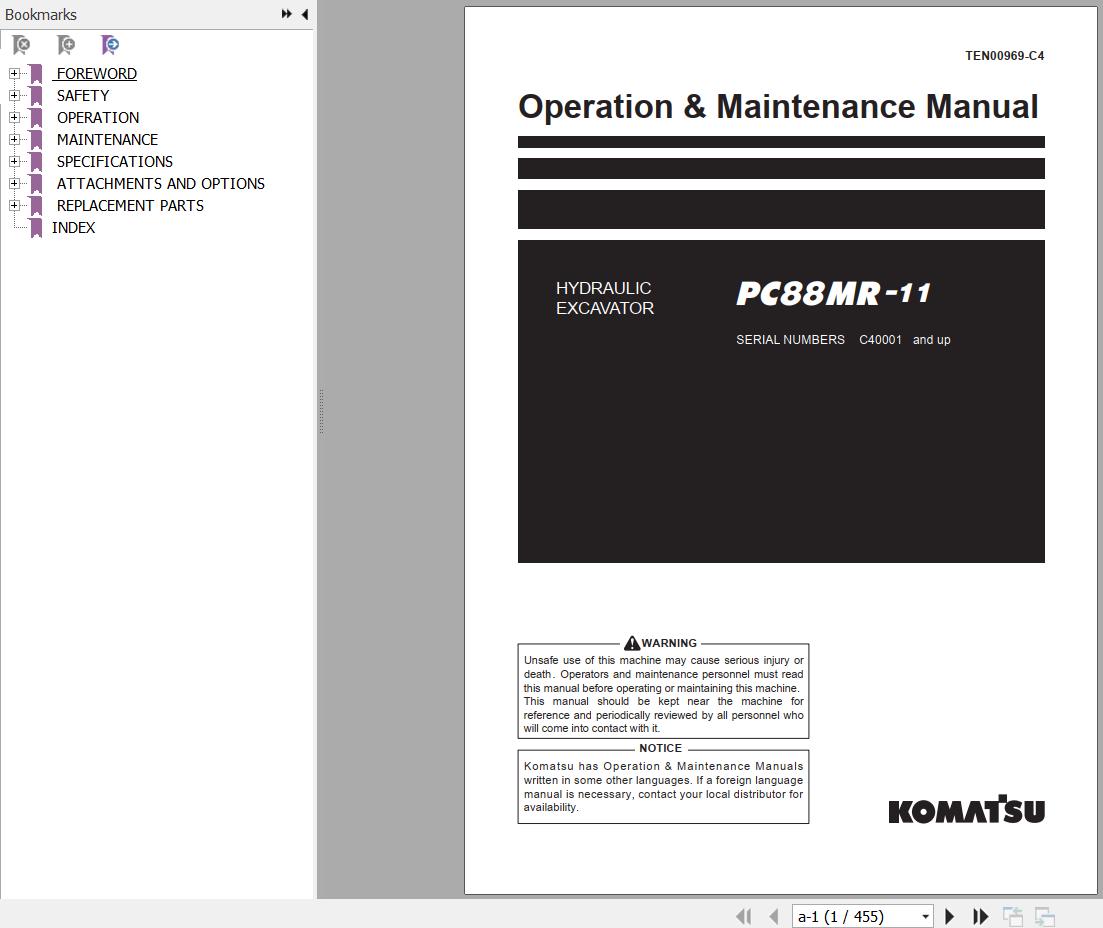Expand the ATTACHMENTS AND OPTIONS bookmark

(14, 183)
